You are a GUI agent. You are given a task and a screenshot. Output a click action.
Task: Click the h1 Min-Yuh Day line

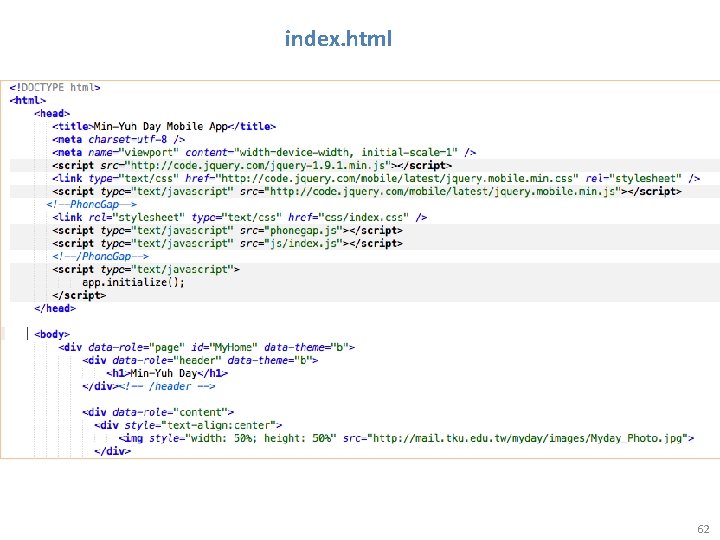pyautogui.click(x=167, y=373)
